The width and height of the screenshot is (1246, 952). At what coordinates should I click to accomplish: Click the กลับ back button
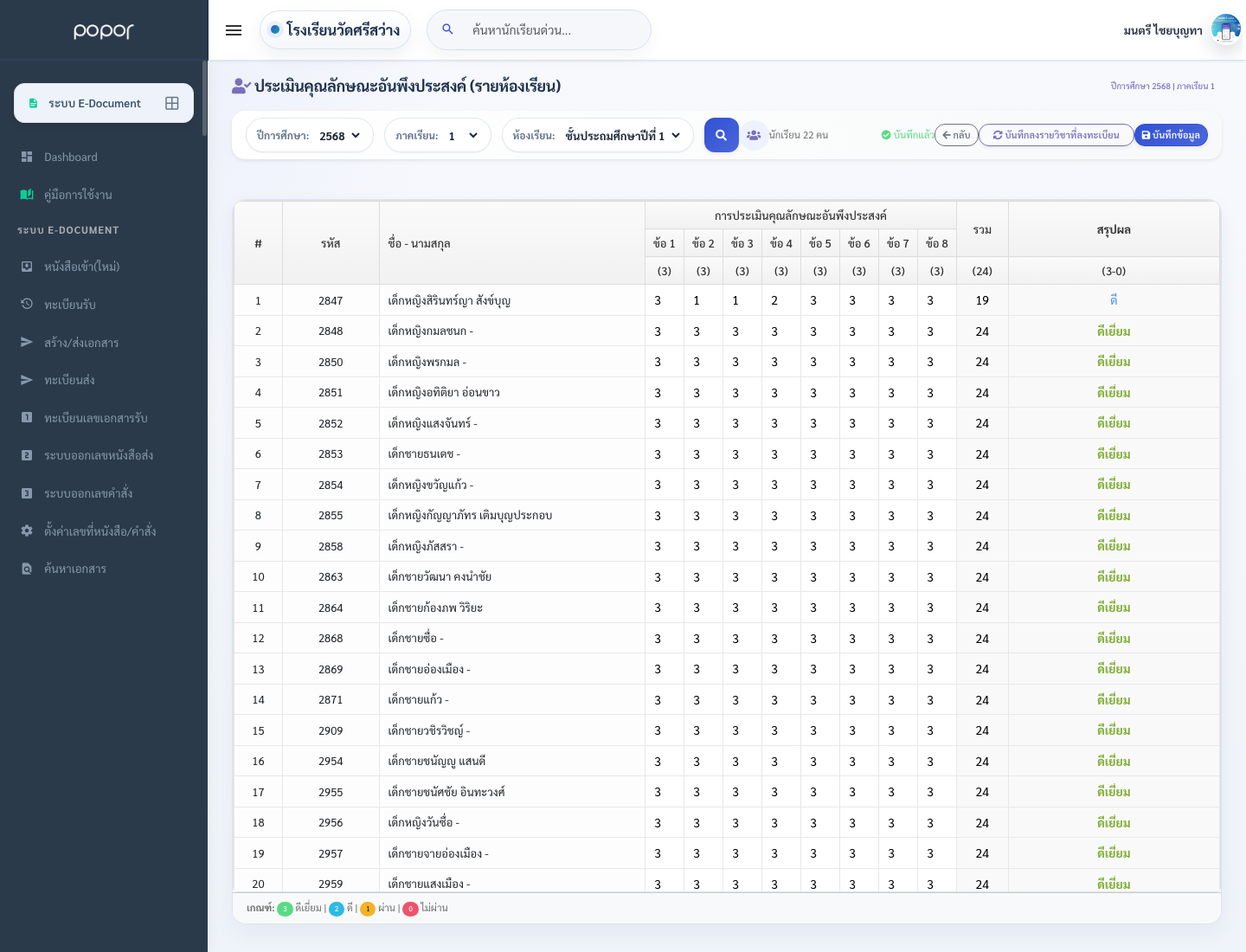[956, 135]
